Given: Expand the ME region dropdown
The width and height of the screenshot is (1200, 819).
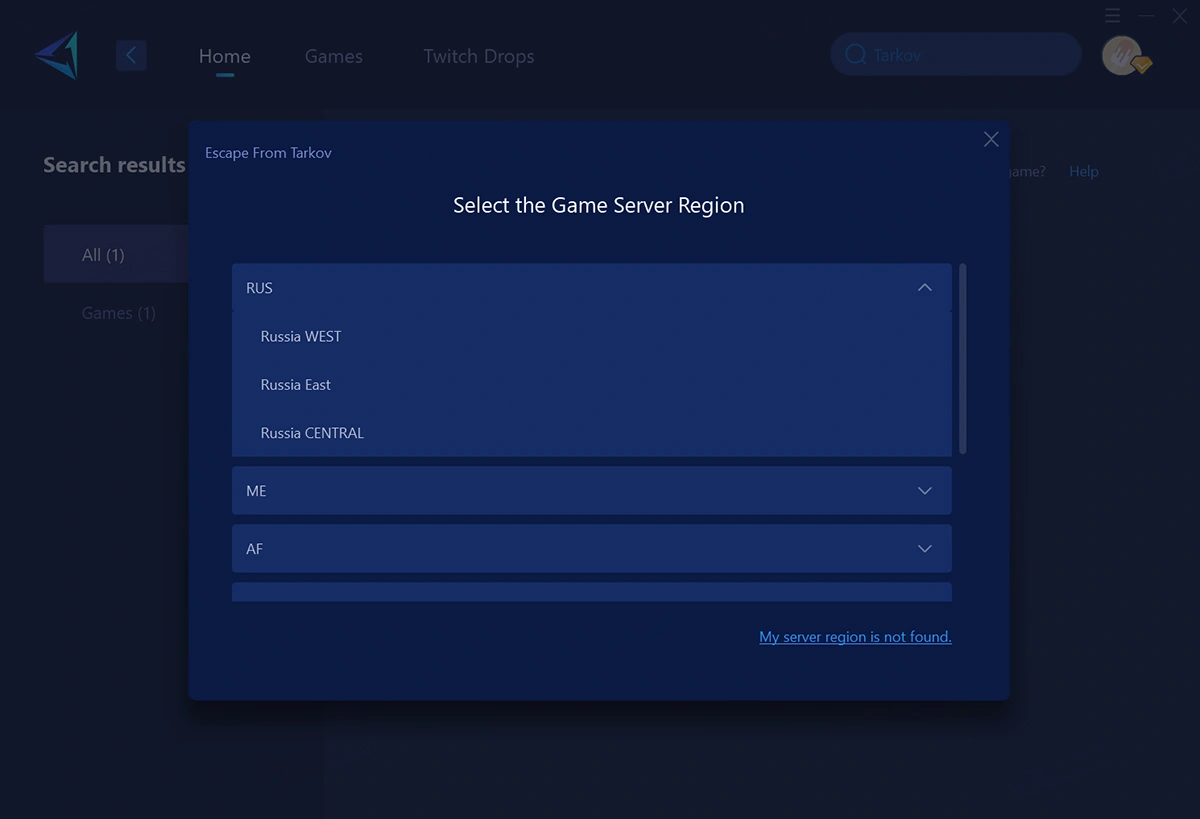Looking at the screenshot, I should (x=924, y=491).
